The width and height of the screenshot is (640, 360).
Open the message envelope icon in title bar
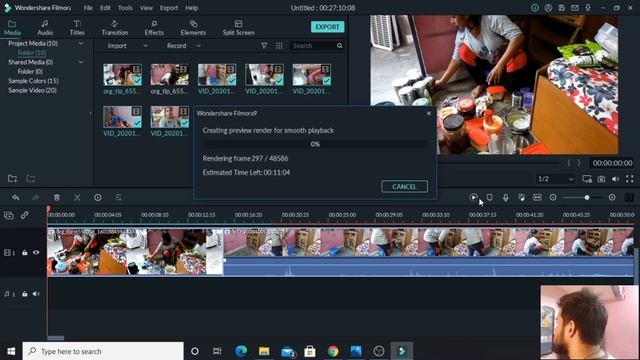click(x=575, y=8)
